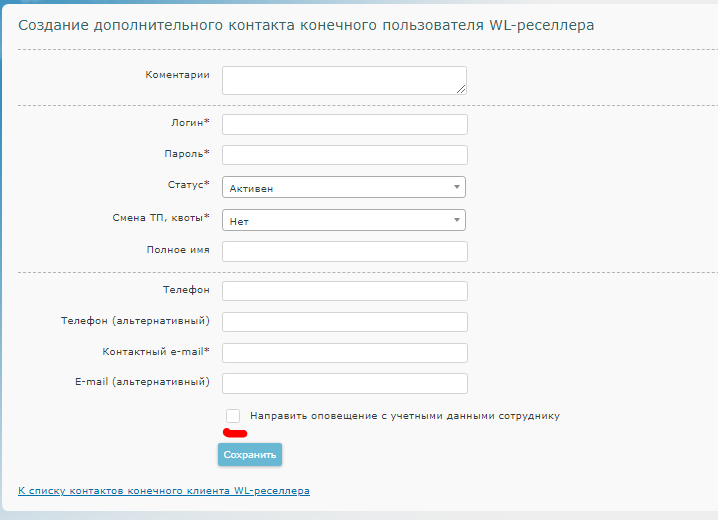Click the Коментарии text area
This screenshot has width=718, height=520.
[x=344, y=81]
